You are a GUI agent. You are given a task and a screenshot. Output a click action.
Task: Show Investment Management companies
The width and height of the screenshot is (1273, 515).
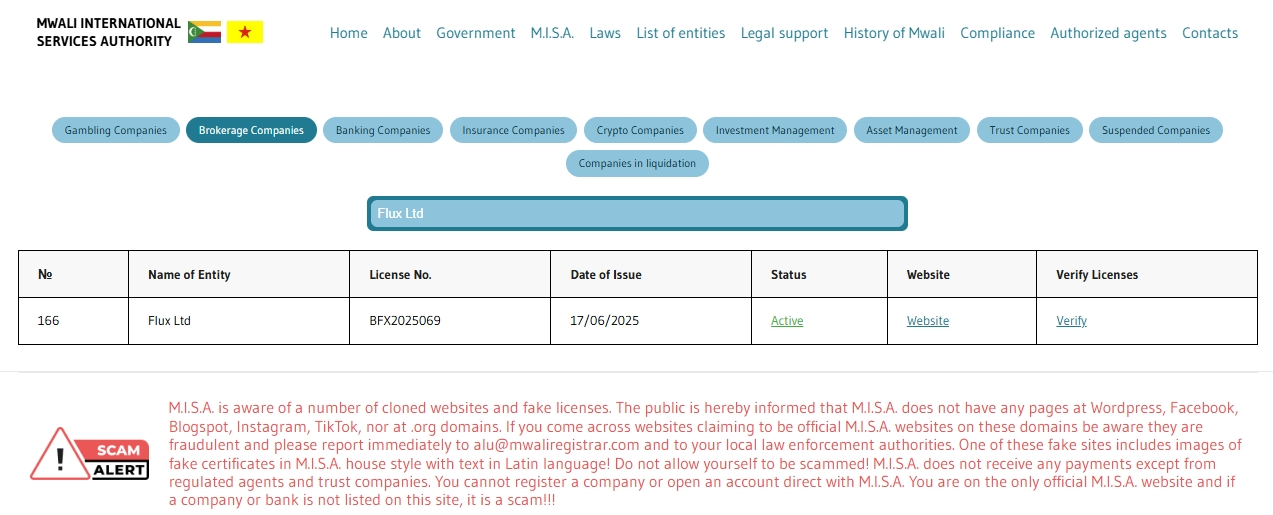tap(775, 130)
